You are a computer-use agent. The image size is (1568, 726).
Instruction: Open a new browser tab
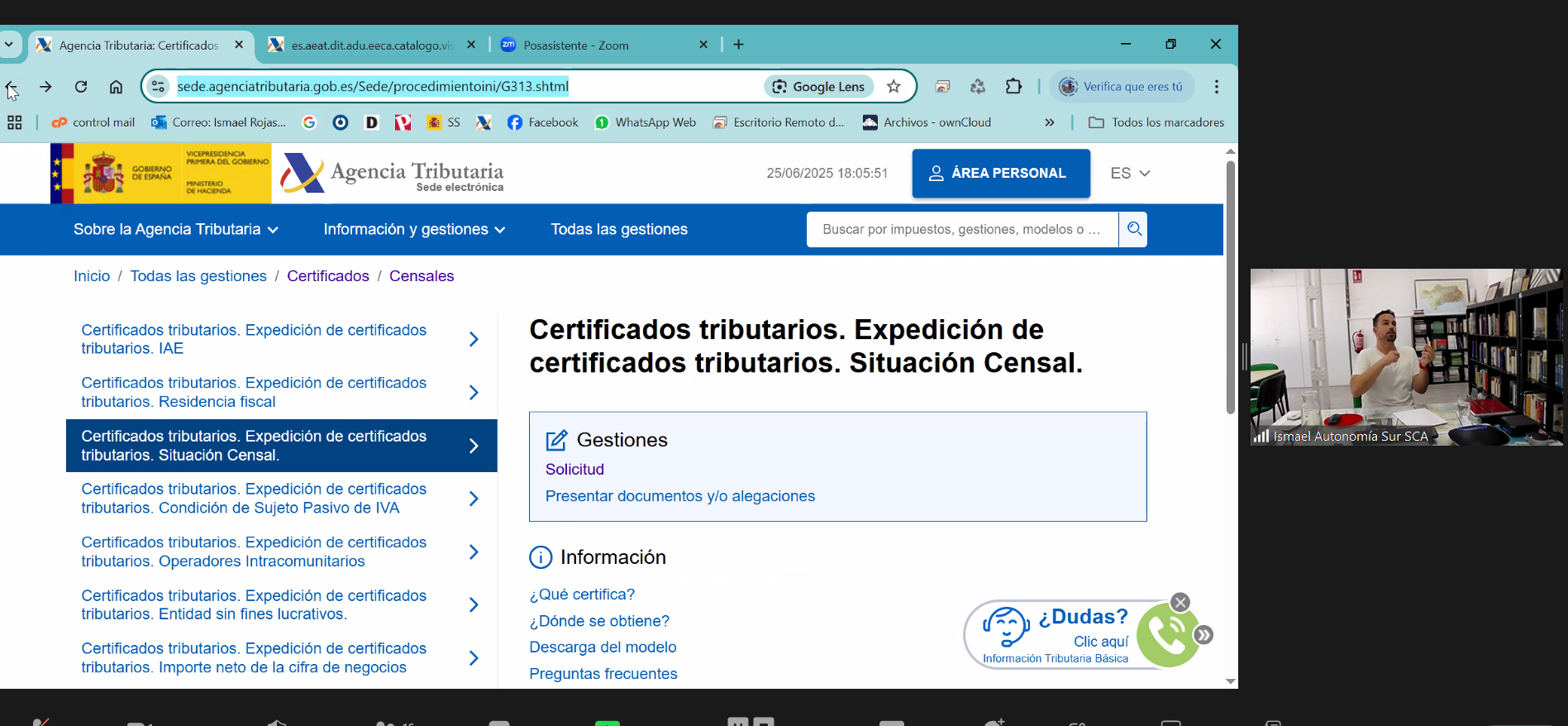(739, 45)
